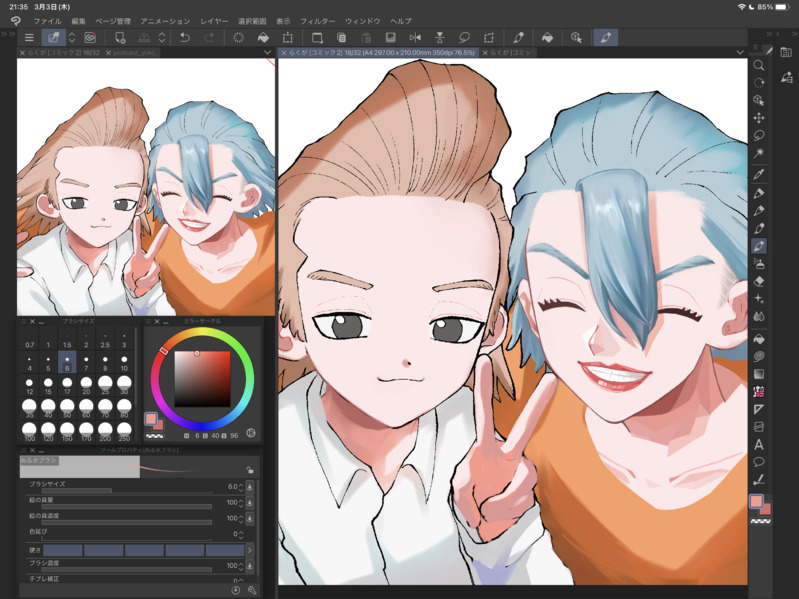Select the Eraser tool
This screenshot has height=599, width=799.
[x=759, y=281]
